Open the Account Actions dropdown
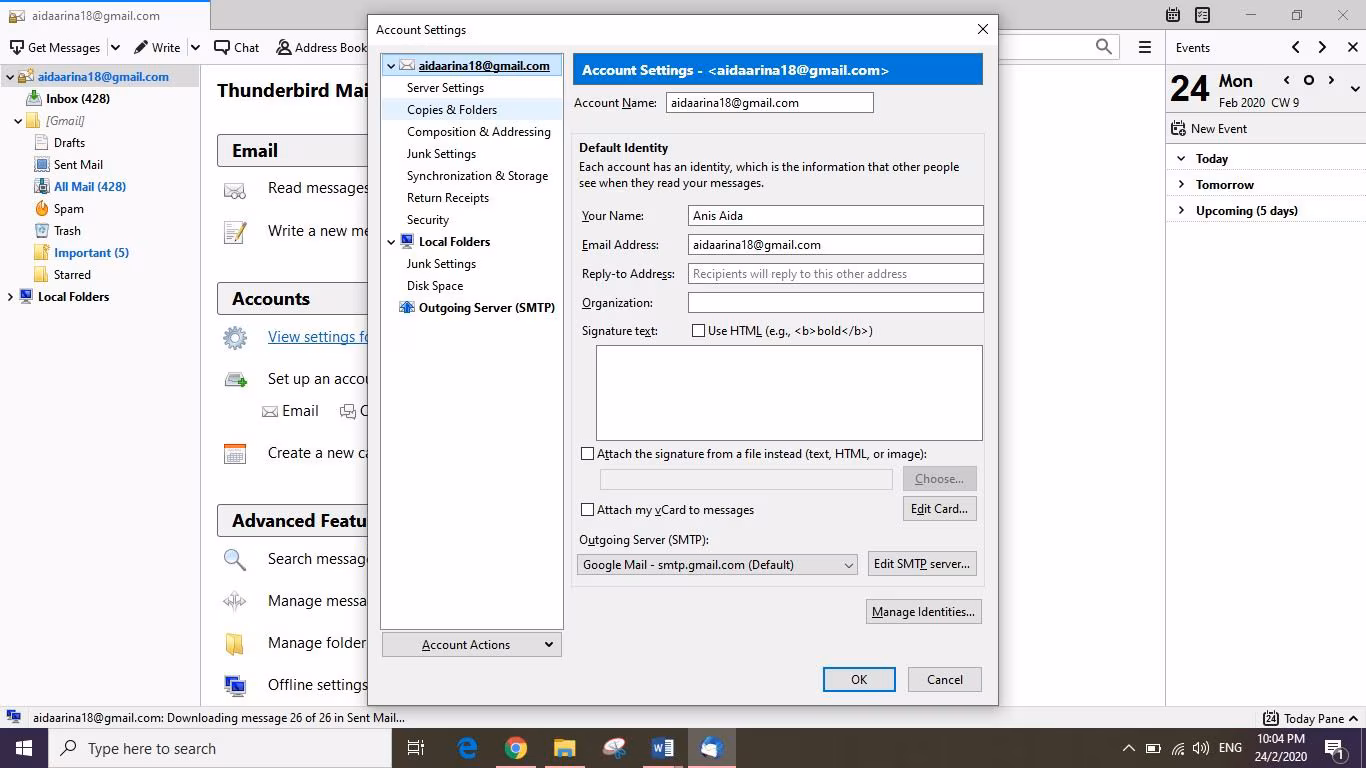The image size is (1366, 768). (472, 645)
